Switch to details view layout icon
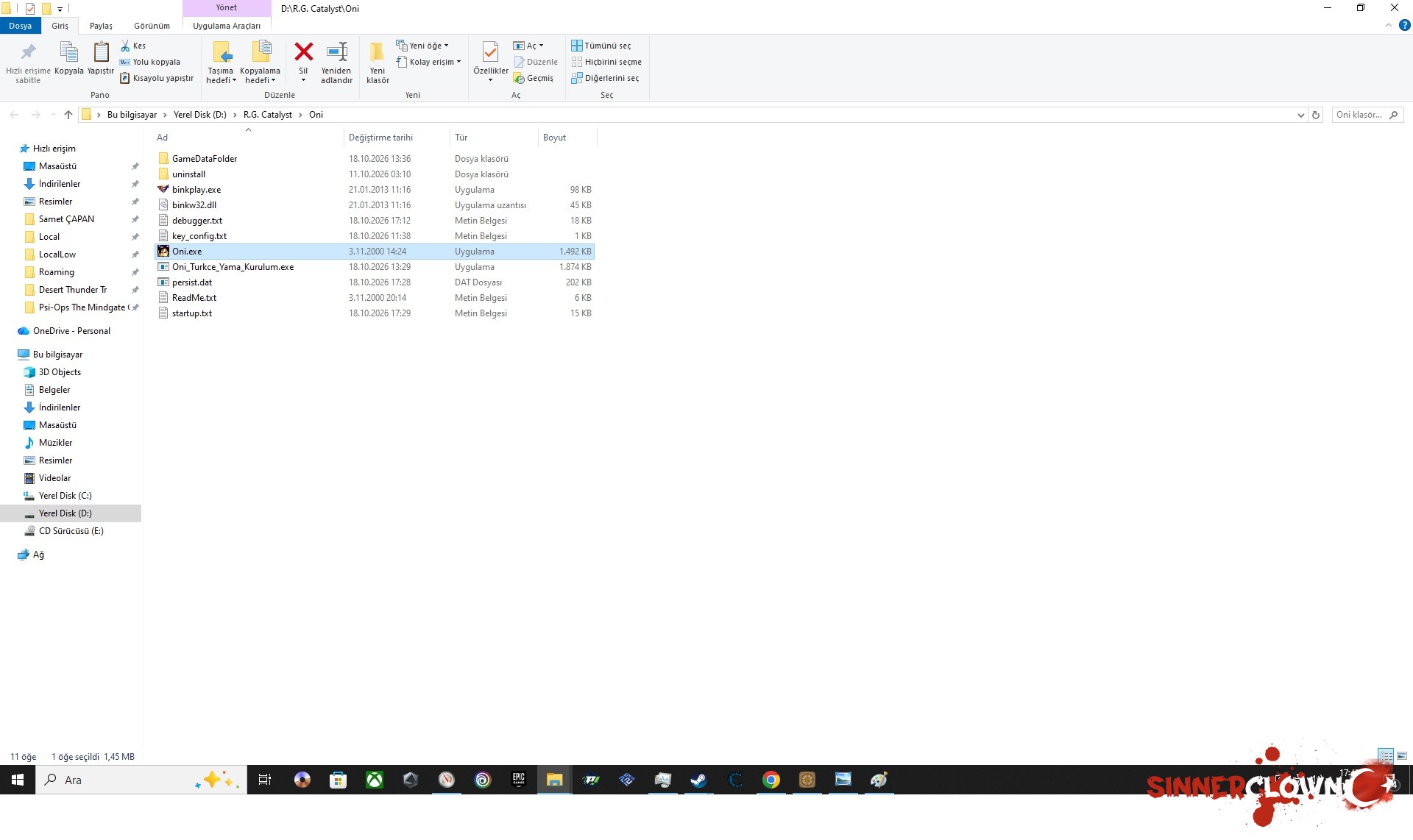 (1386, 756)
